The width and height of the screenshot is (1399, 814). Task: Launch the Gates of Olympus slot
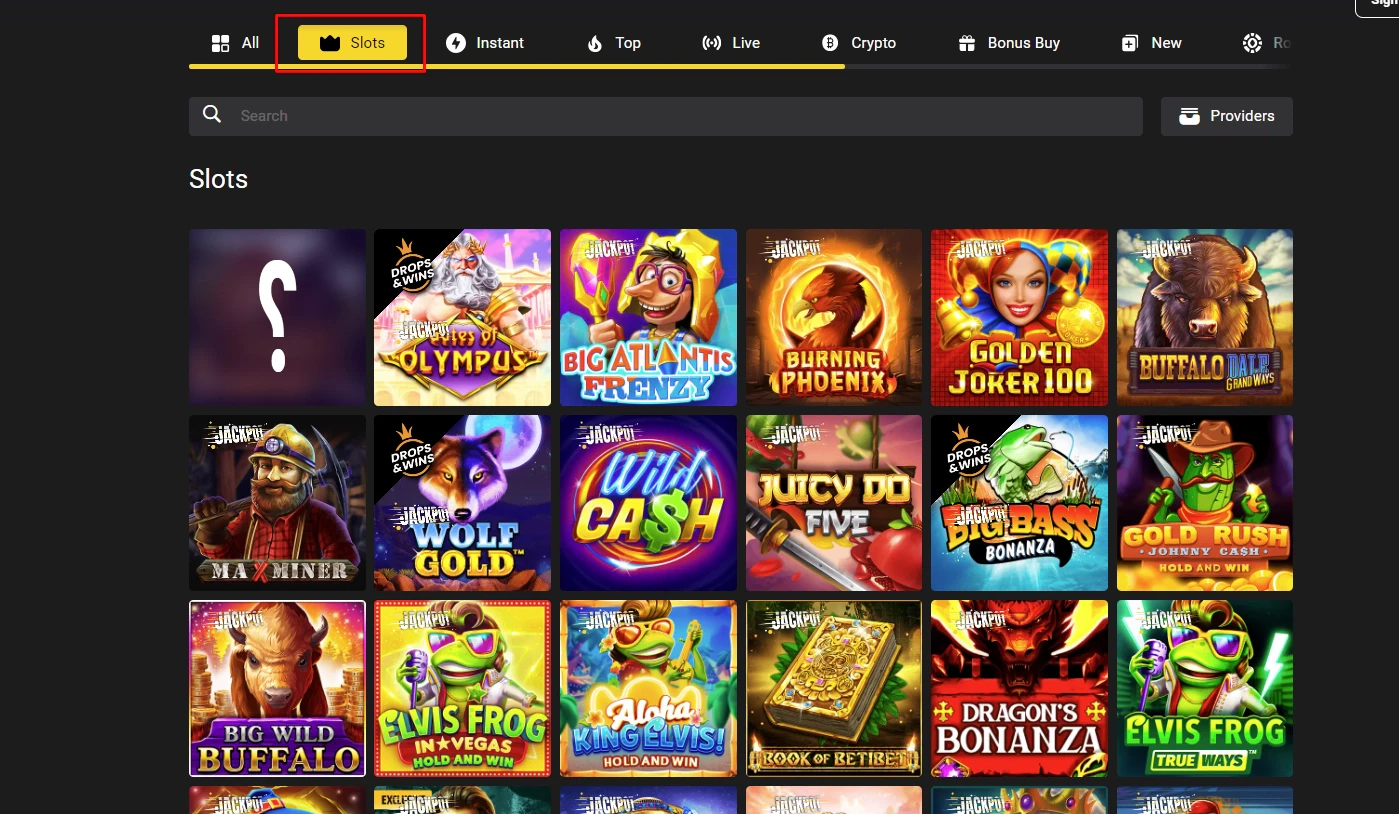(x=462, y=317)
